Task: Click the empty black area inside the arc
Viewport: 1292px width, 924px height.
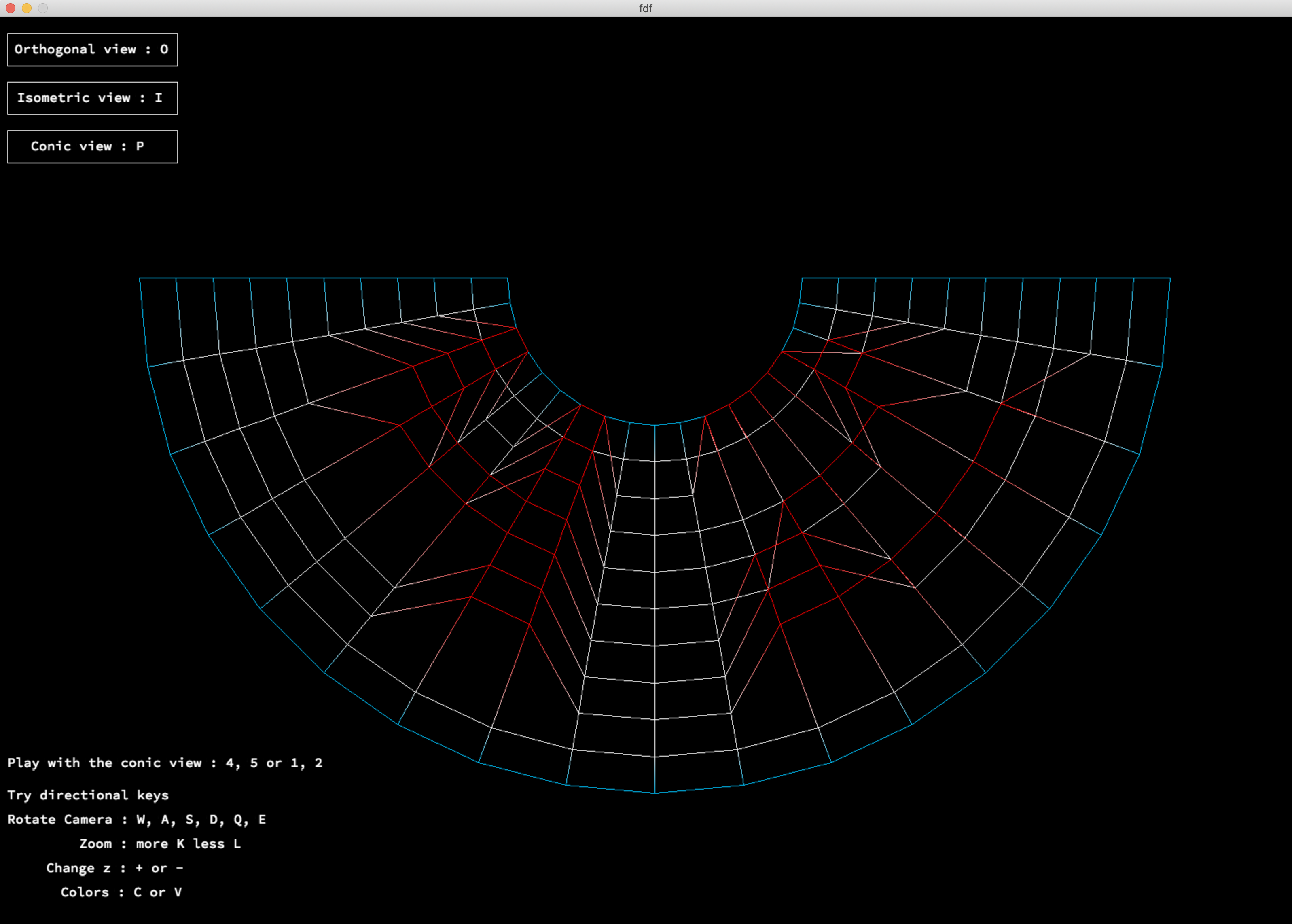Action: tap(654, 341)
